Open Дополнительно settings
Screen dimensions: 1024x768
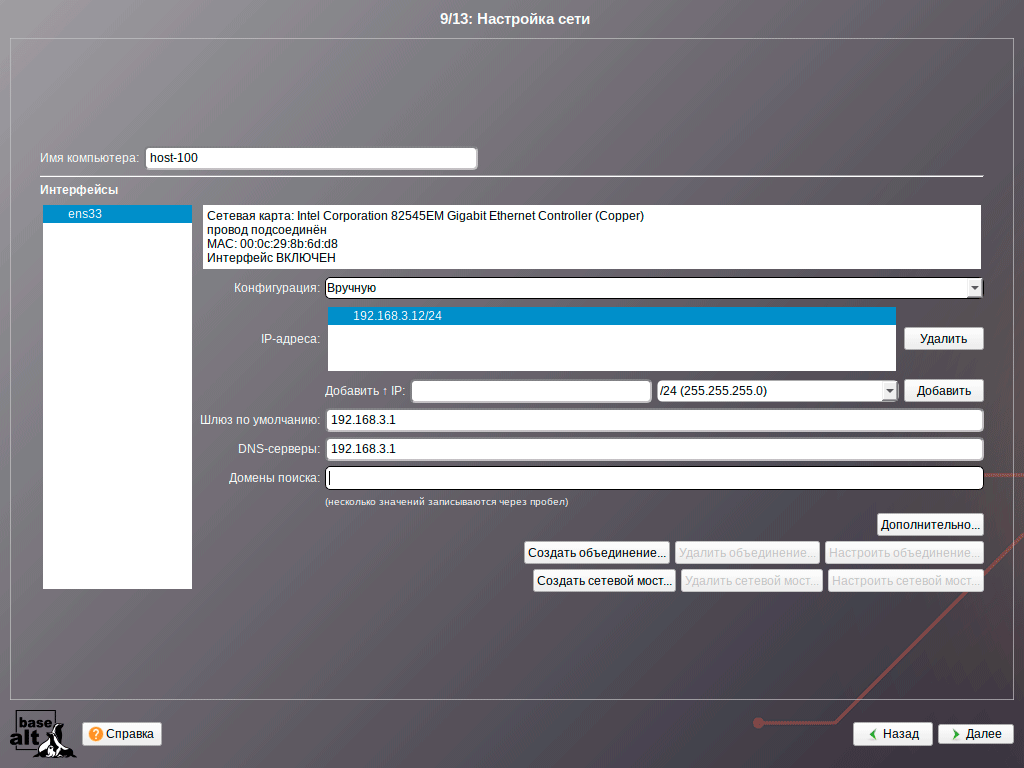(x=930, y=524)
